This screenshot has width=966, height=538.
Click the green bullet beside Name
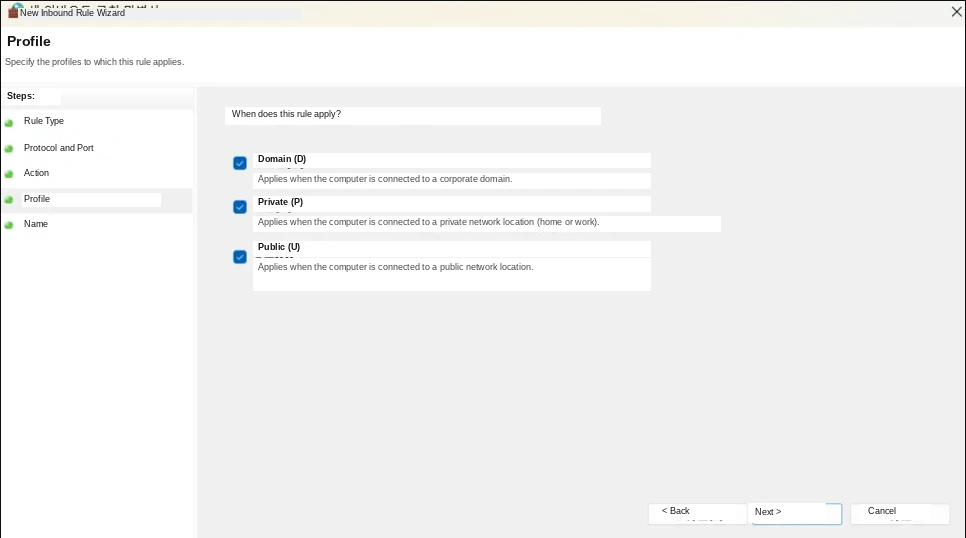(9, 225)
